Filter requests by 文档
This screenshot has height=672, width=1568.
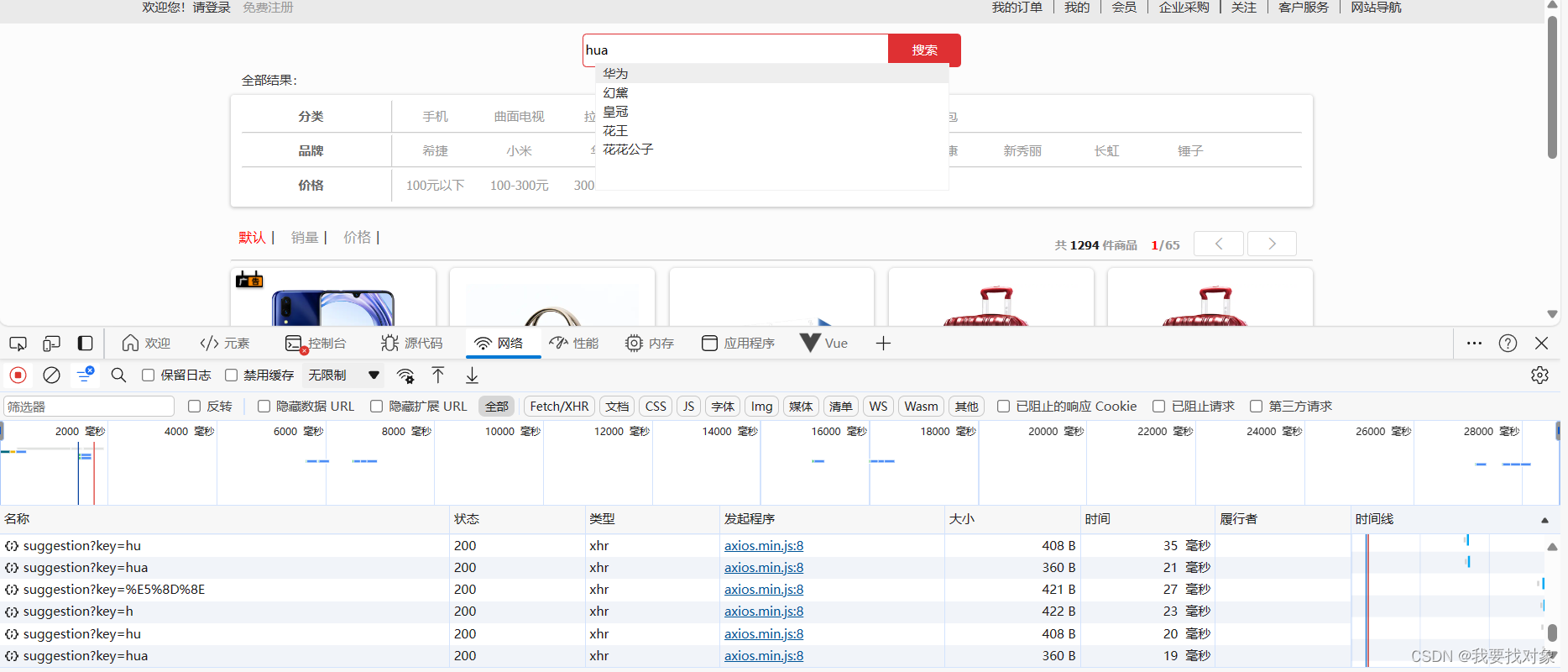click(x=617, y=407)
